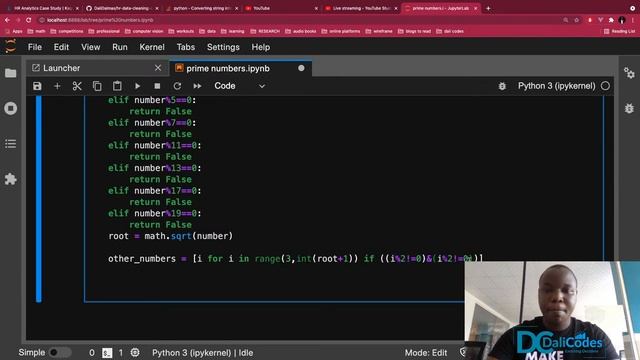Image resolution: width=640 pixels, height=360 pixels.
Task: Open the File menu
Action: [x=35, y=47]
